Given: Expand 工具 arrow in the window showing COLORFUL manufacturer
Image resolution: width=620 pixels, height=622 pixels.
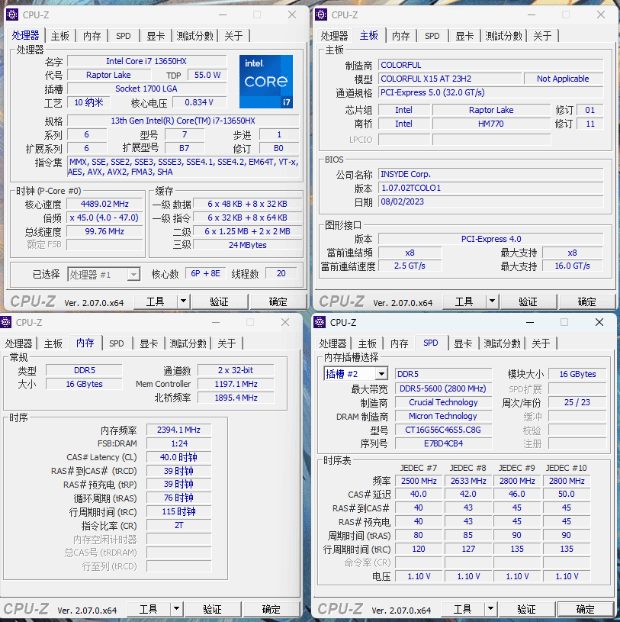Looking at the screenshot, I should tap(492, 301).
